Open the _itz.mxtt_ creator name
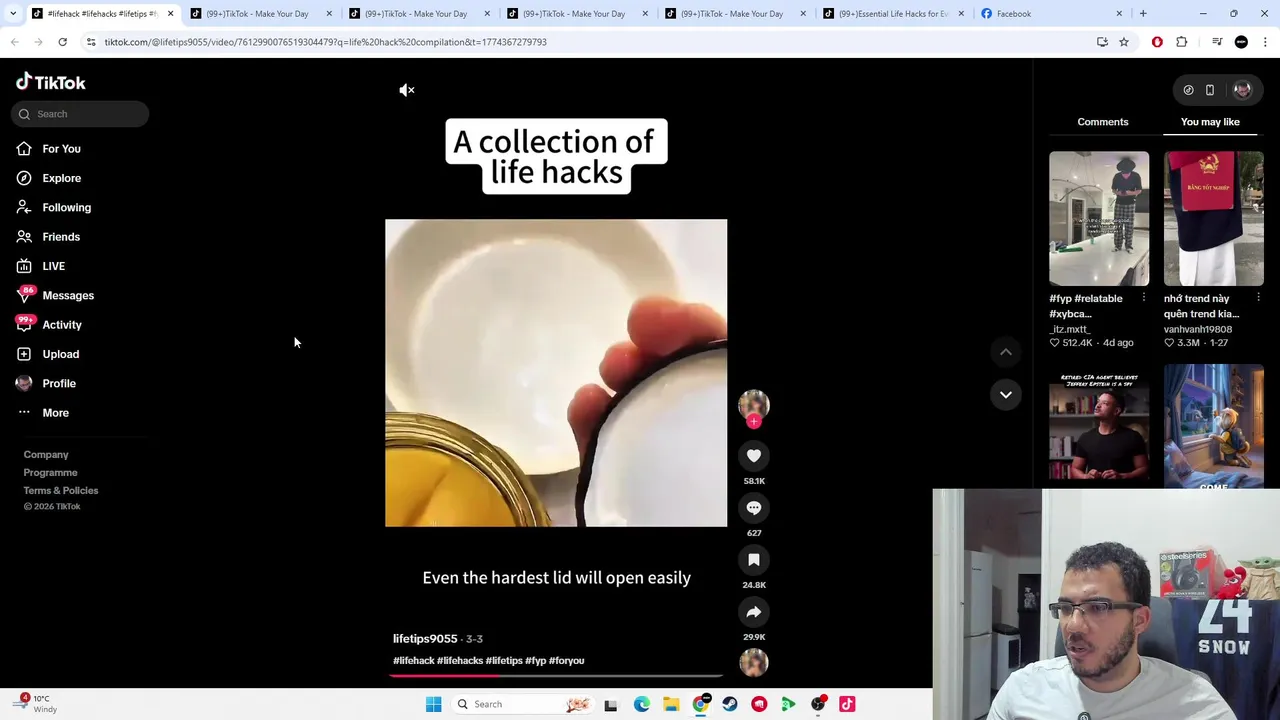The height and width of the screenshot is (720, 1280). coord(1069,329)
